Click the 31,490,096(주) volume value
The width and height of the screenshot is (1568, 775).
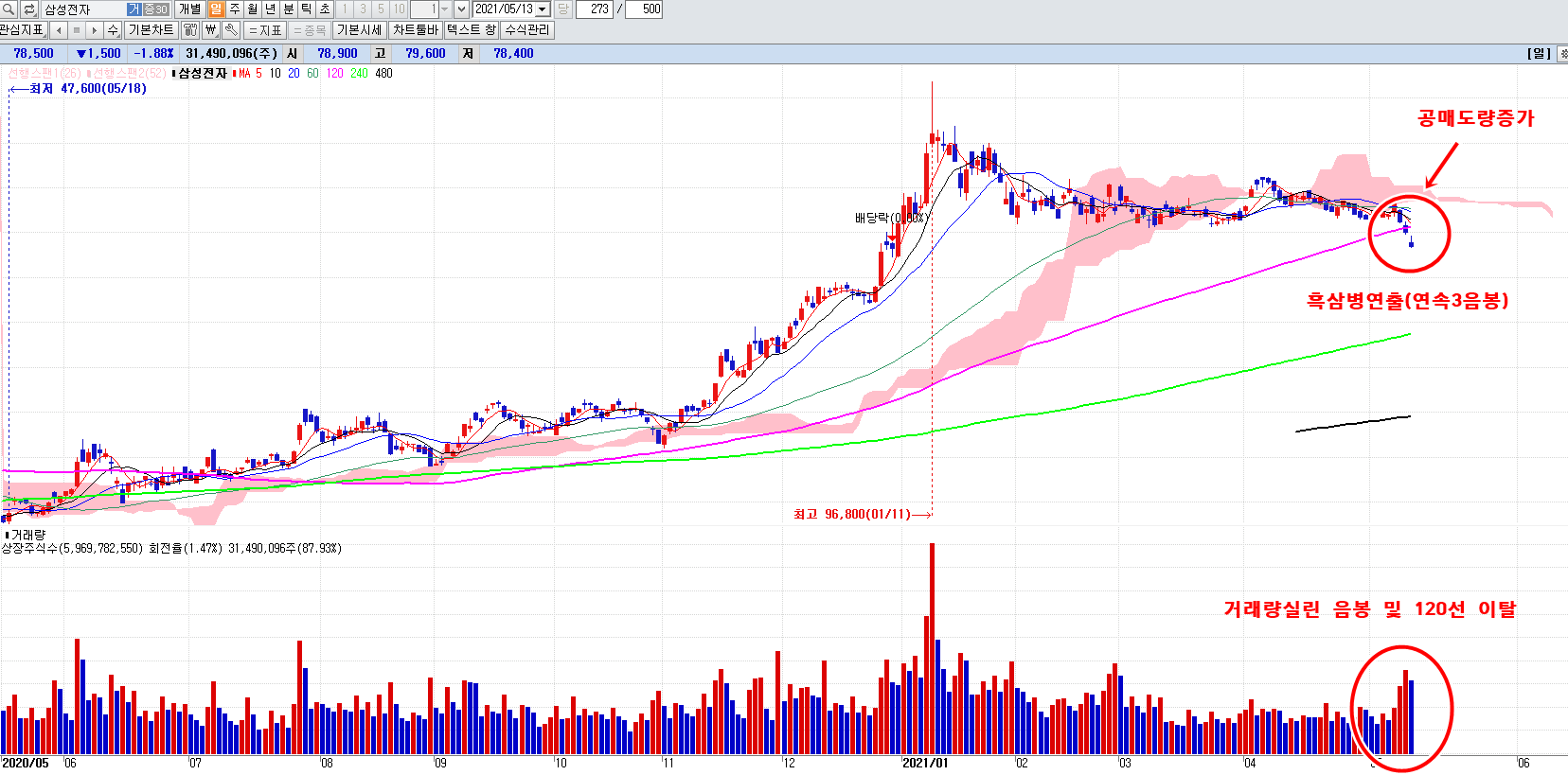tap(232, 54)
